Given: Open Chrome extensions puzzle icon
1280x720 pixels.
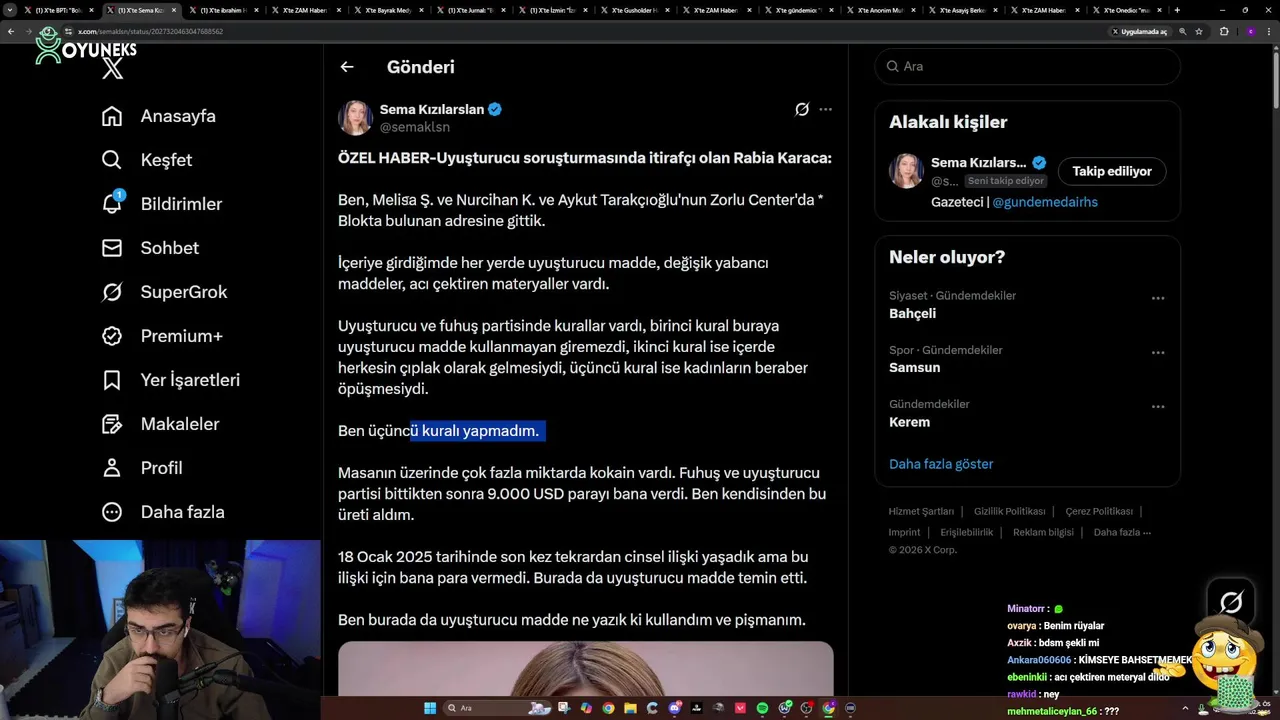Looking at the screenshot, I should [x=1224, y=31].
